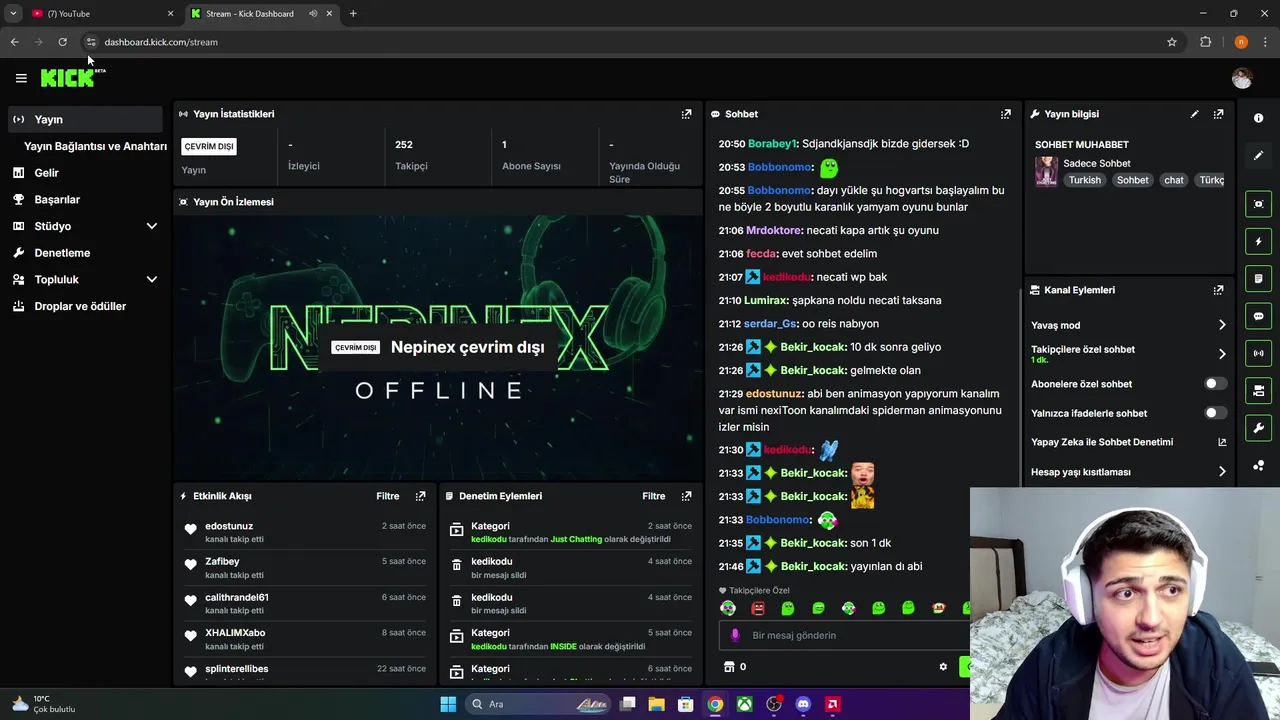Toggle Yalnızca ifadelerle sohbet switch
1280x720 pixels.
click(x=1215, y=413)
